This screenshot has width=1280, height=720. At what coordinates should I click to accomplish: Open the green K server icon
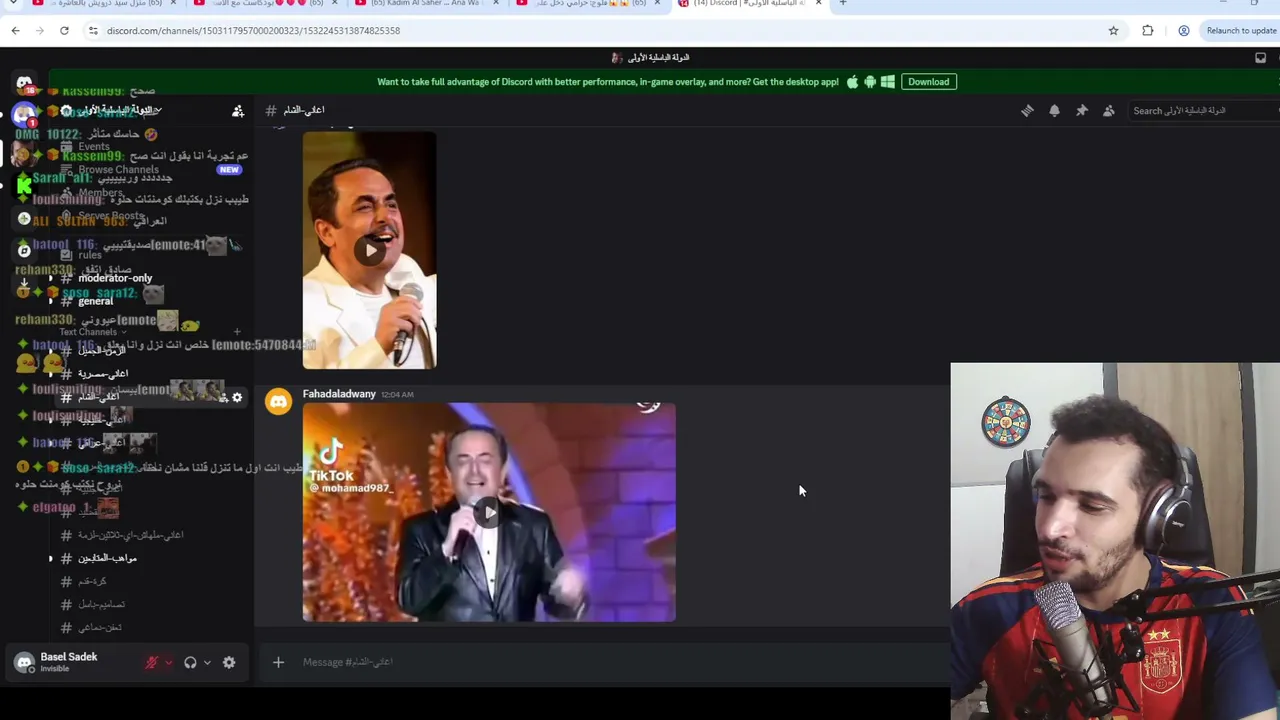[x=24, y=185]
